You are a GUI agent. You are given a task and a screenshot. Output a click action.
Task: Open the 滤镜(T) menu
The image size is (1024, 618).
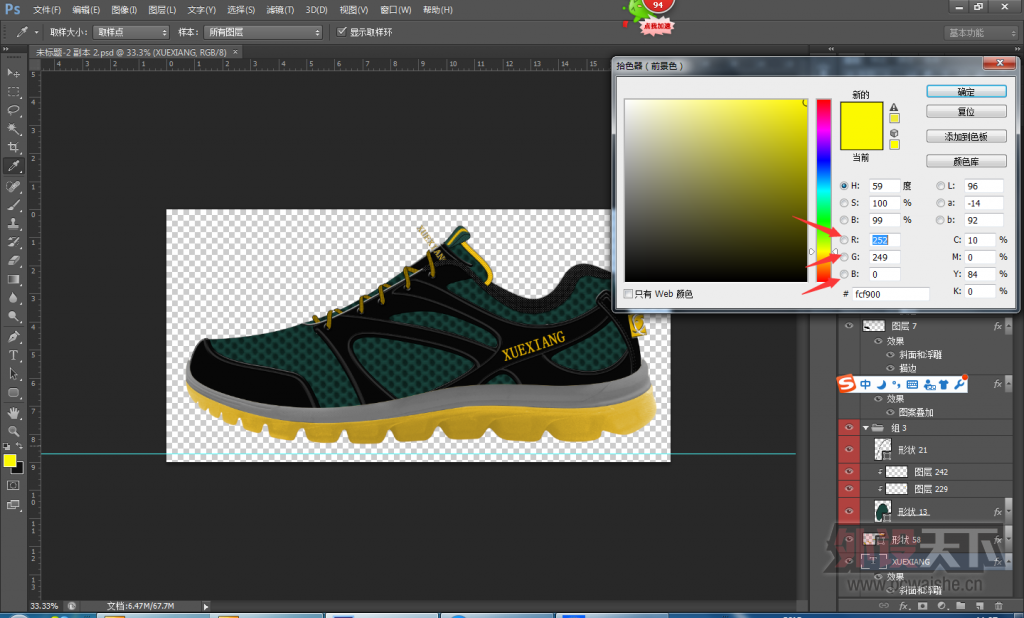280,10
